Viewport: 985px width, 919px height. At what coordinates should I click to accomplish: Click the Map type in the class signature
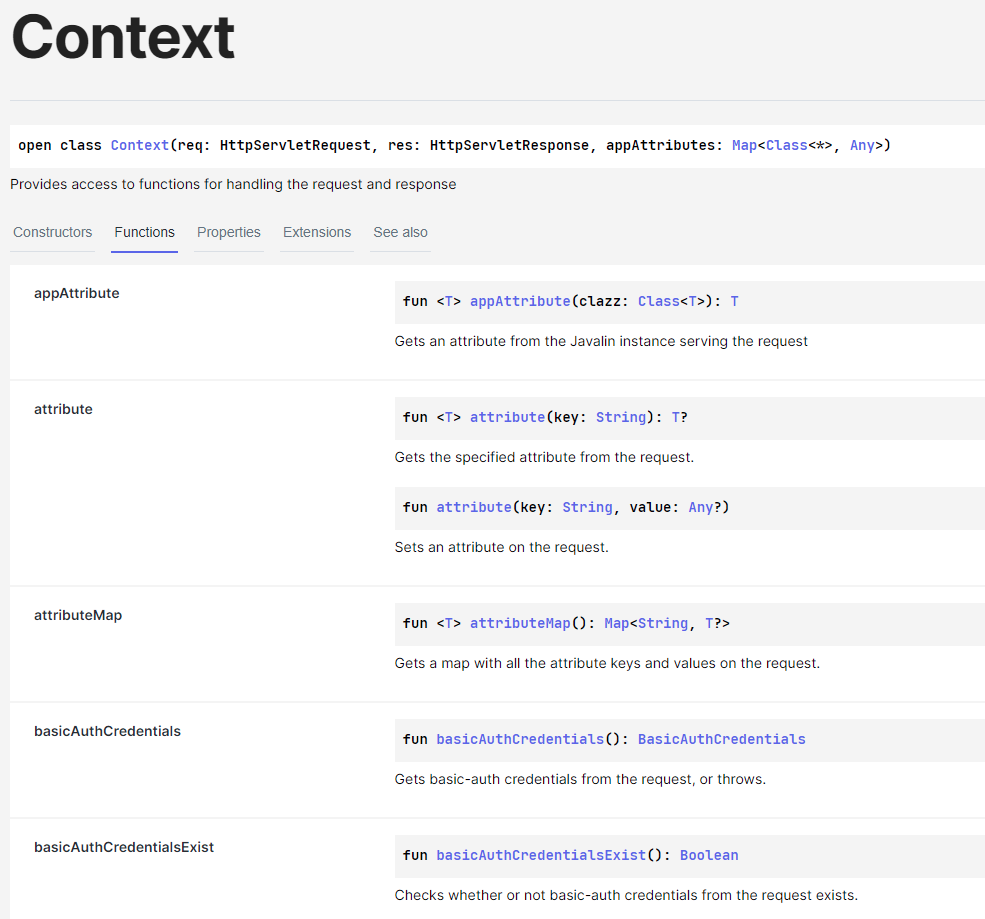(744, 145)
